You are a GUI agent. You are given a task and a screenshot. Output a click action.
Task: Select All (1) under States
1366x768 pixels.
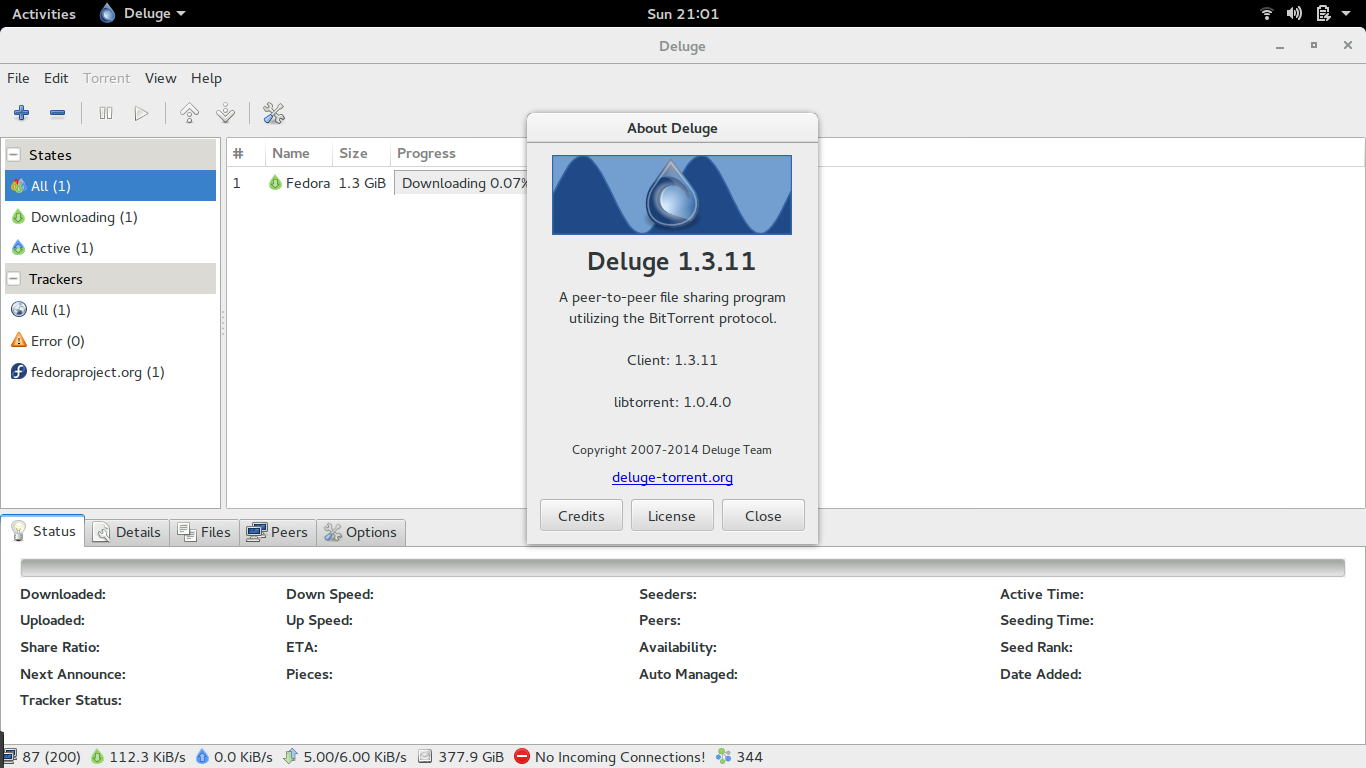coord(110,186)
